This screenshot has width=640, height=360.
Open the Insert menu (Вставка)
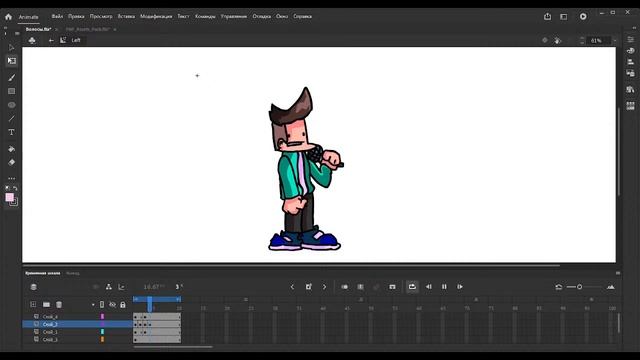click(126, 16)
